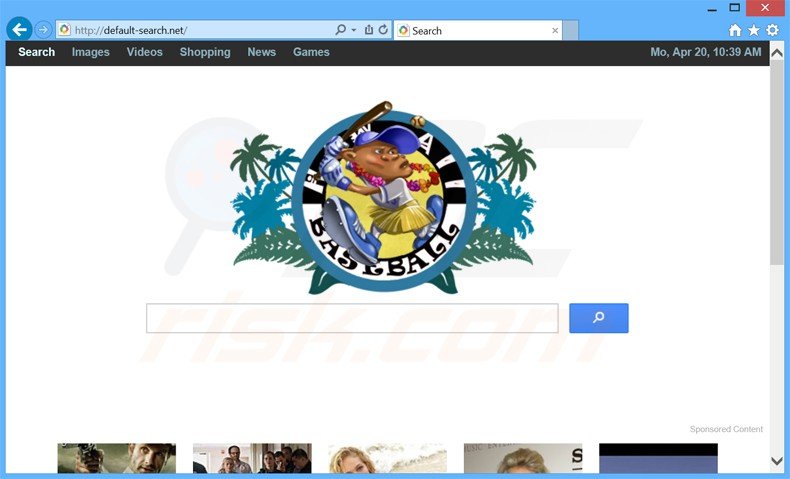Image resolution: width=790 pixels, height=479 pixels.
Task: Click the Baseball logo image
Action: pos(383,197)
